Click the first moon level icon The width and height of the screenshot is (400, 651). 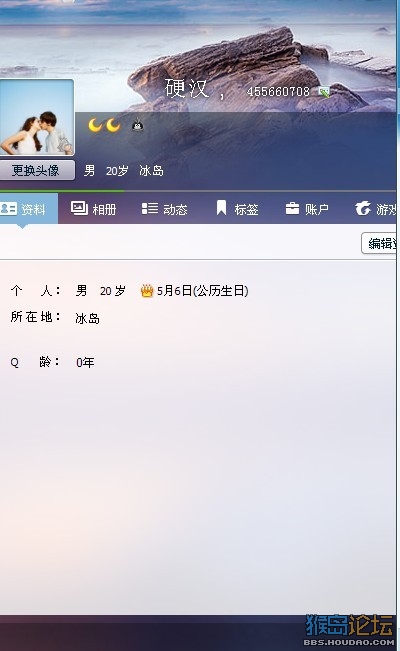pyautogui.click(x=95, y=125)
